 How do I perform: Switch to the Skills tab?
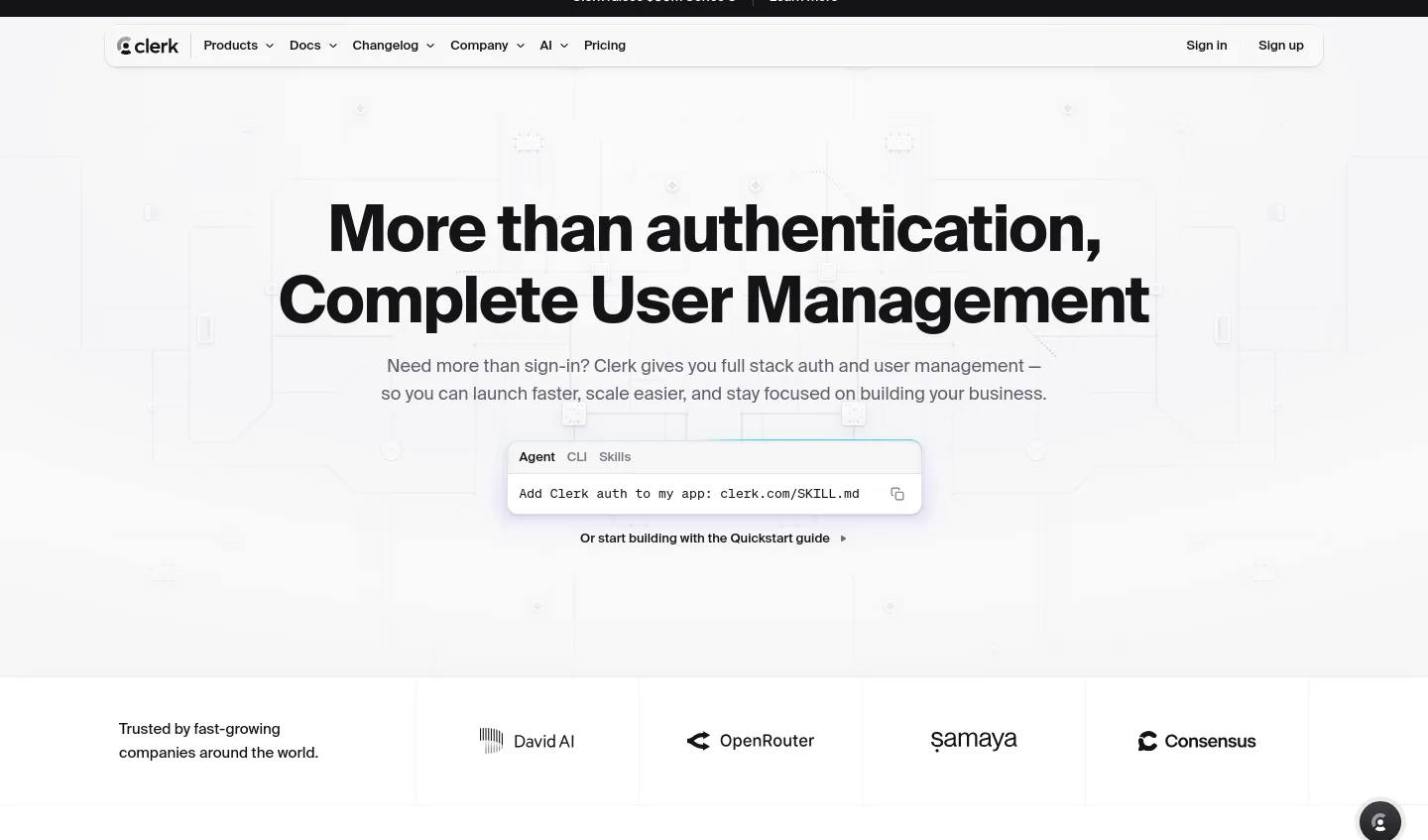click(x=615, y=457)
